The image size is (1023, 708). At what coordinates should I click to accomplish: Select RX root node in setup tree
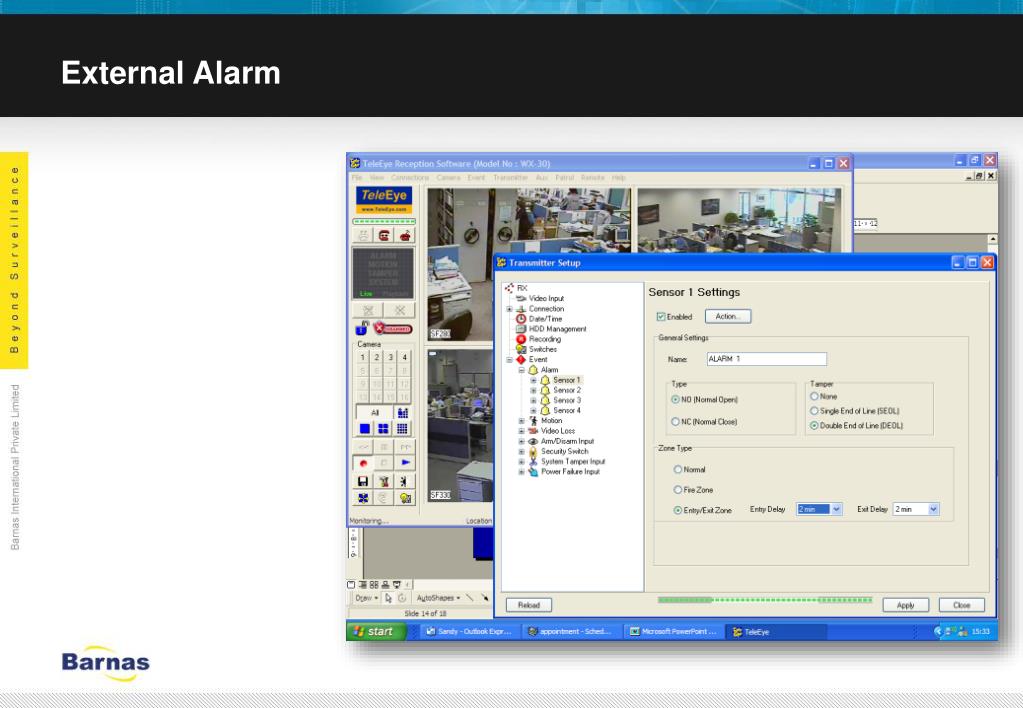click(x=522, y=288)
